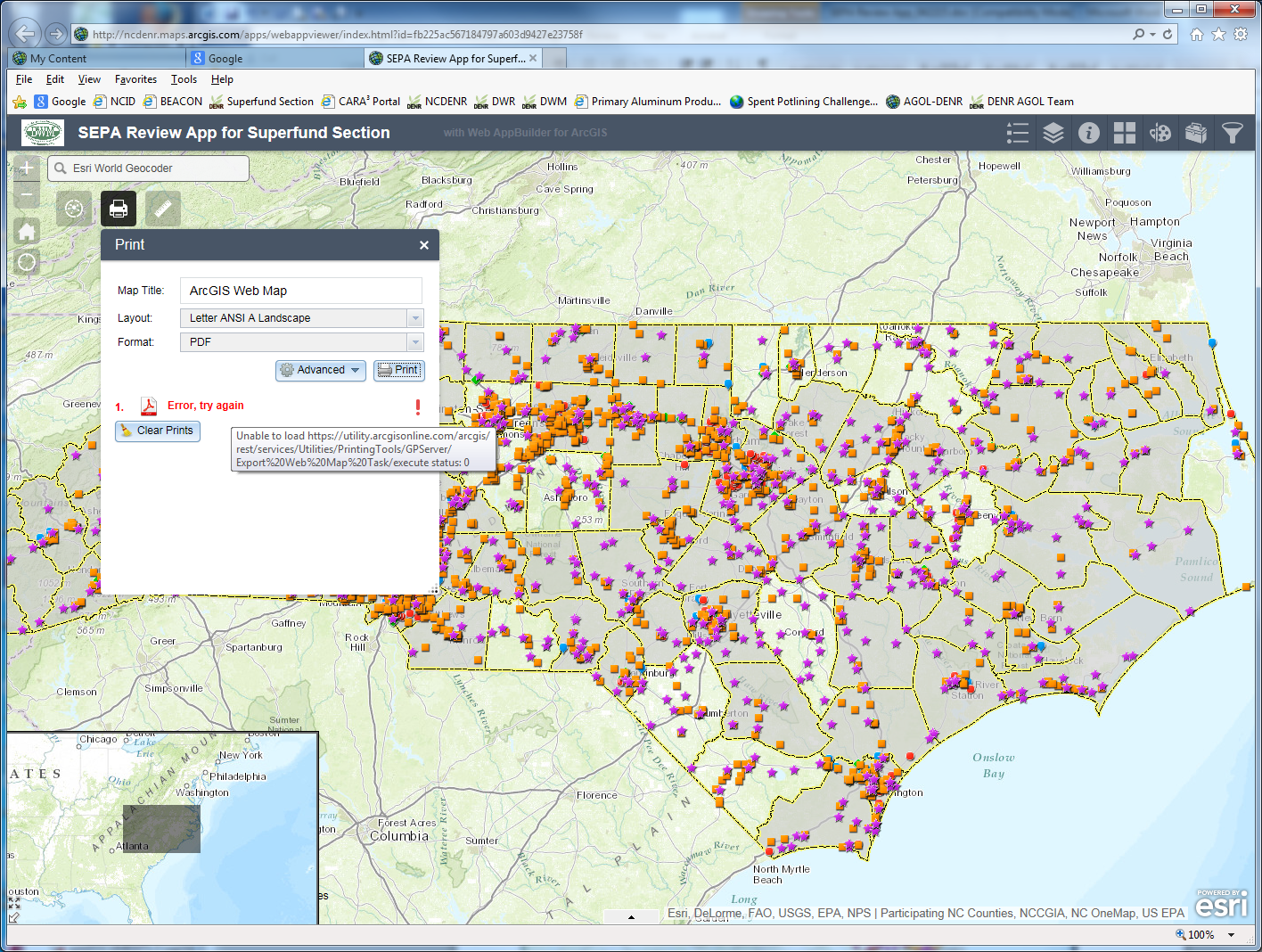This screenshot has width=1262, height=952.
Task: Open the NCDENR favorites bar link
Action: tap(437, 102)
